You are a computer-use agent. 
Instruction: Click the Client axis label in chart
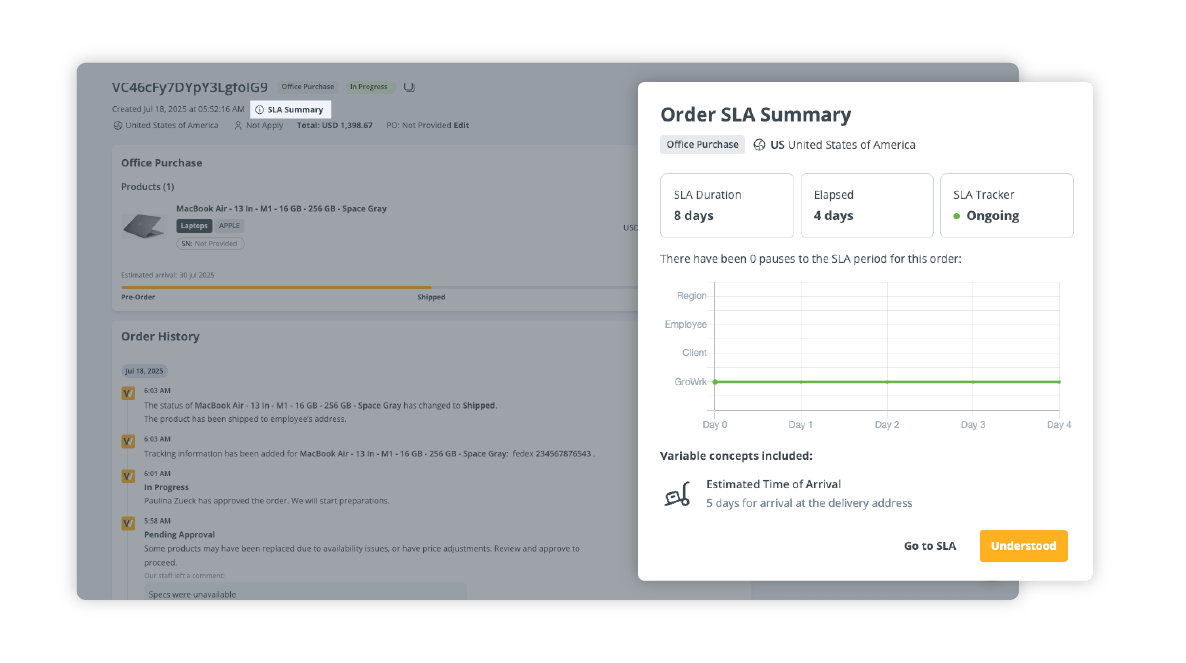tap(694, 353)
